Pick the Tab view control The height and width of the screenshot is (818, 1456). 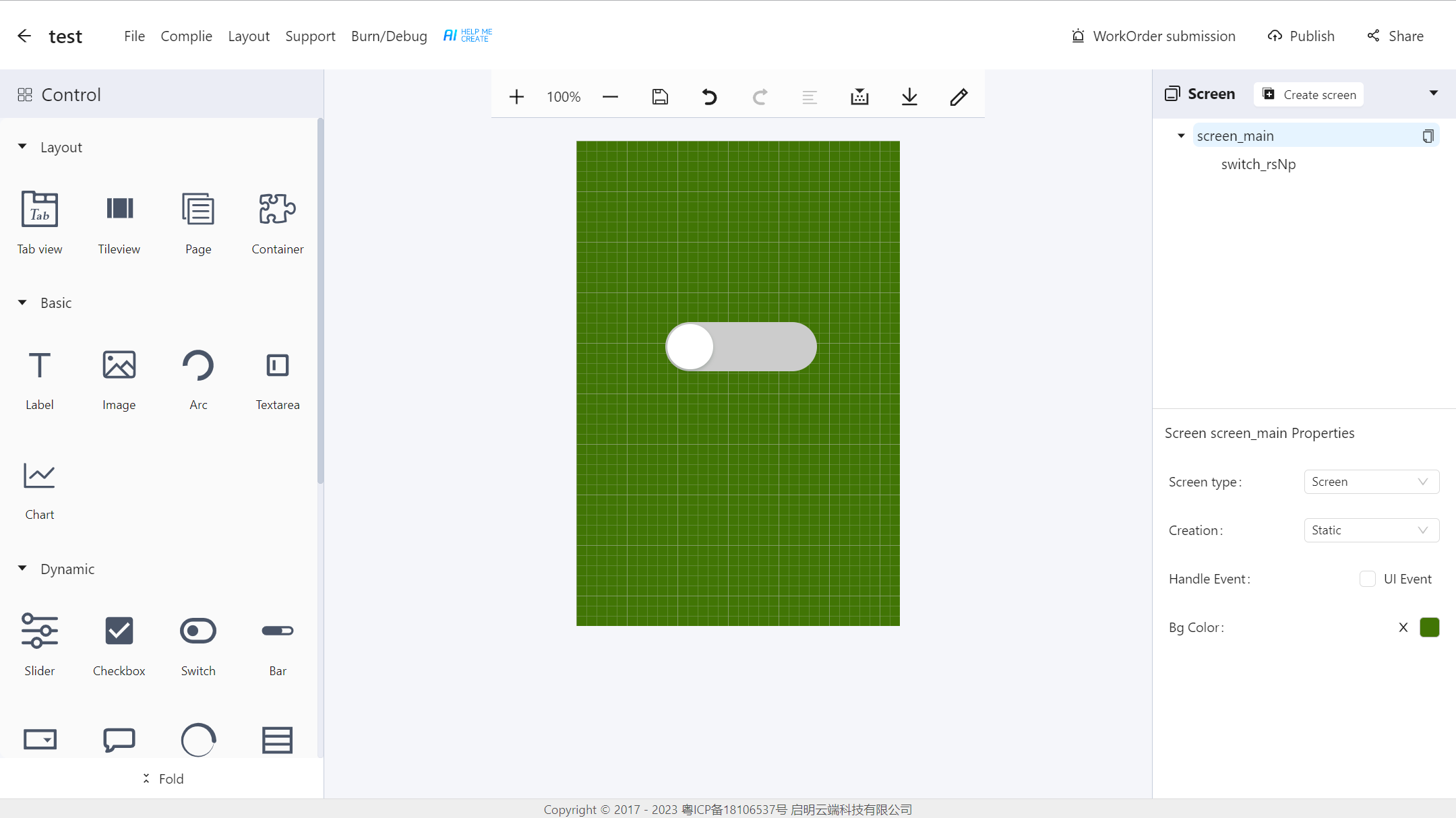(40, 223)
